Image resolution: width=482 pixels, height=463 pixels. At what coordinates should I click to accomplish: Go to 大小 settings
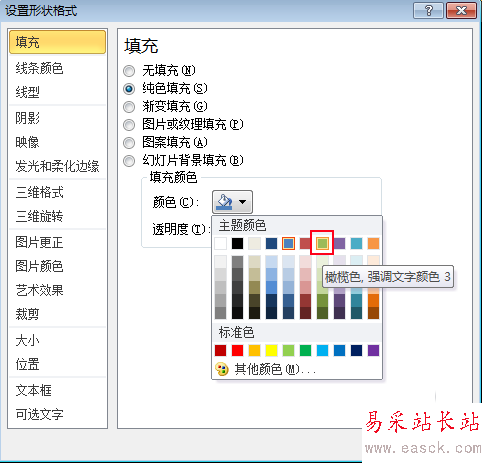(57, 340)
